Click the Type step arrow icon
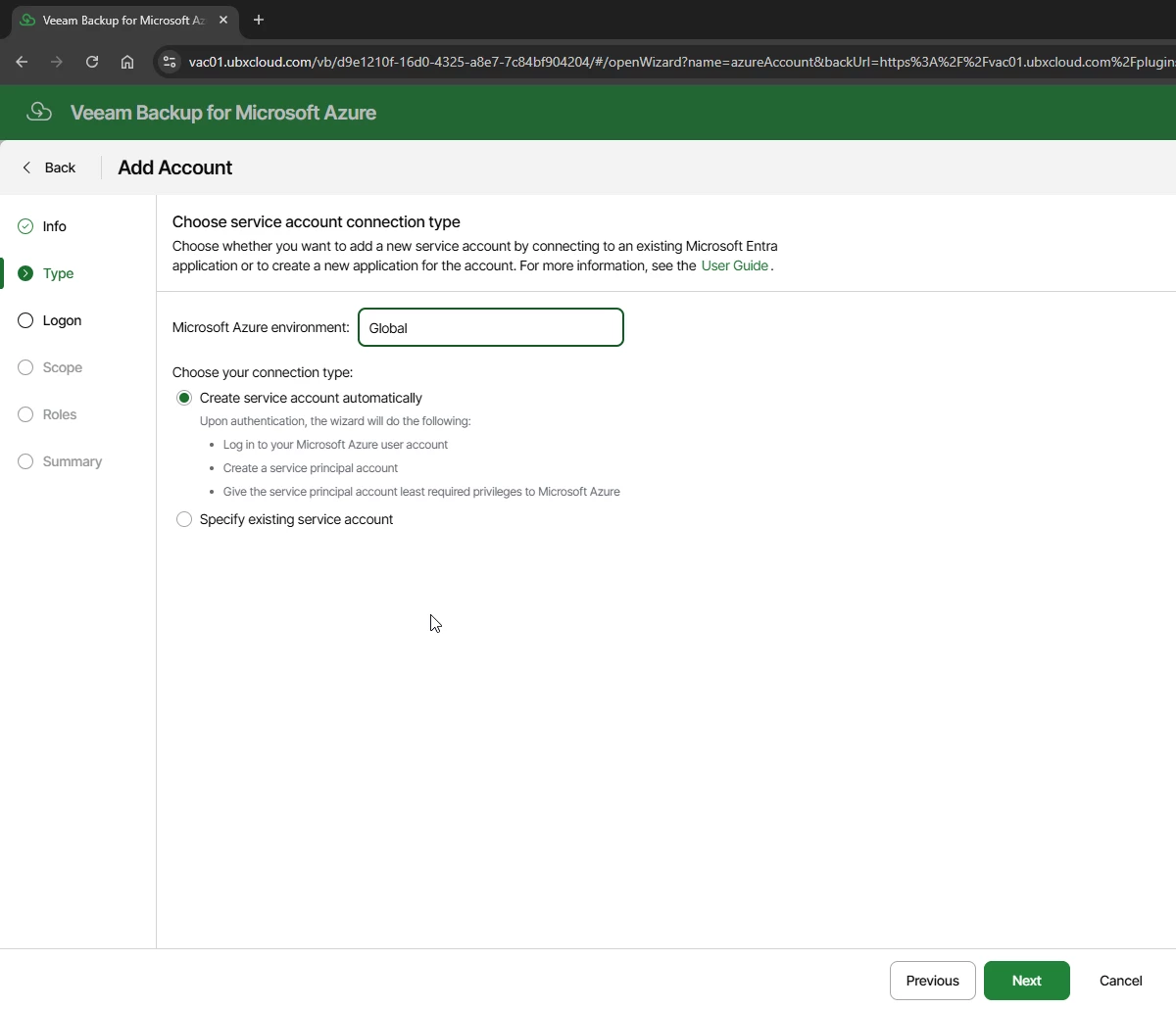This screenshot has height=1009, width=1176. point(25,273)
